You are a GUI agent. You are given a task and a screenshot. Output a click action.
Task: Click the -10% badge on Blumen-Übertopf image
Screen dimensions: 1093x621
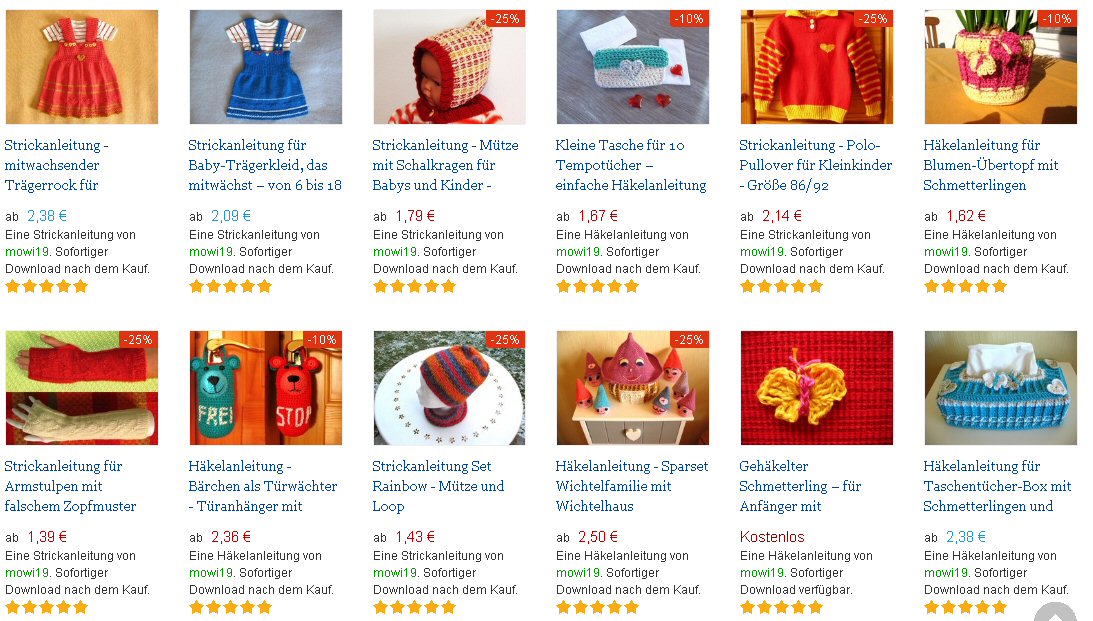coord(1057,19)
